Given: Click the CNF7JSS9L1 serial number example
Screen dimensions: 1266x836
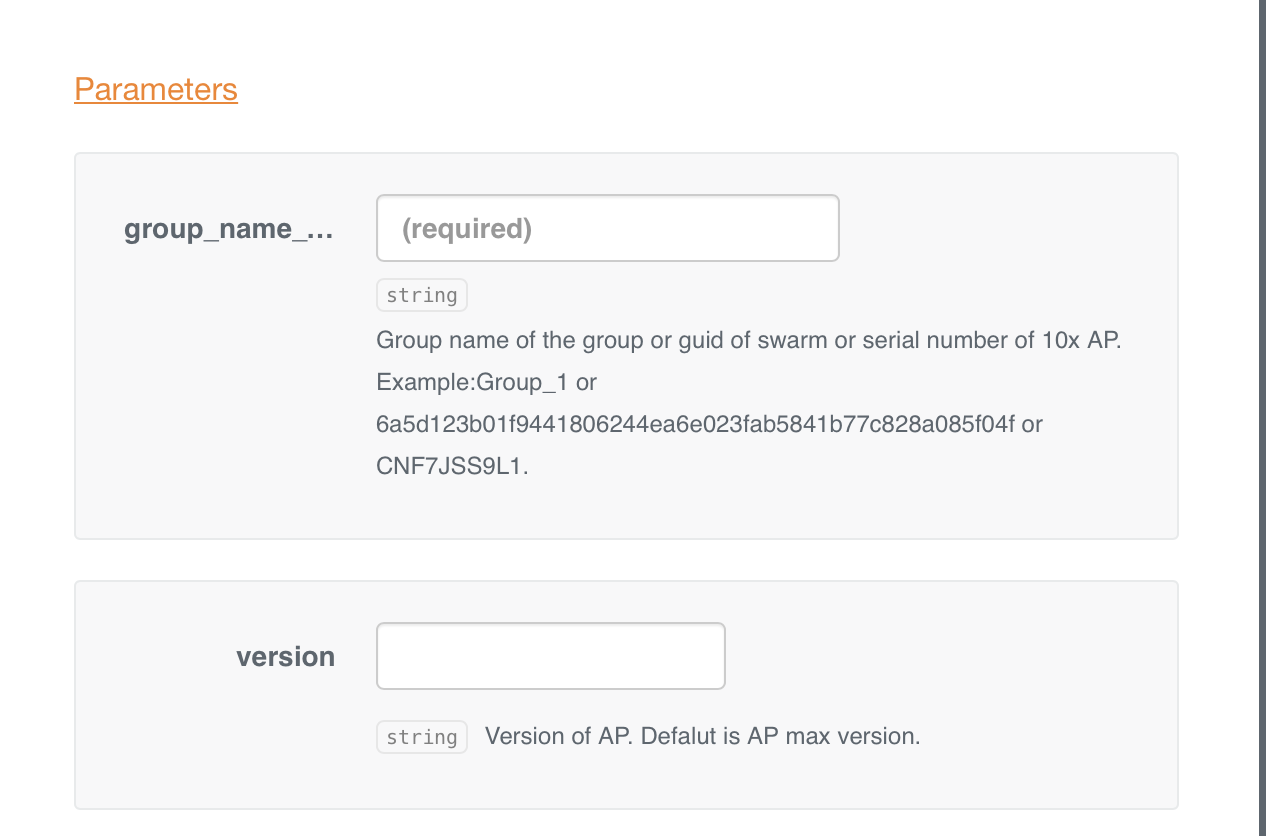Looking at the screenshot, I should (x=449, y=466).
